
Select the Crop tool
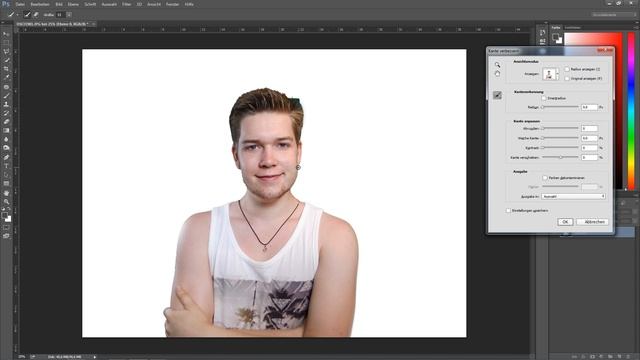[x=6, y=69]
